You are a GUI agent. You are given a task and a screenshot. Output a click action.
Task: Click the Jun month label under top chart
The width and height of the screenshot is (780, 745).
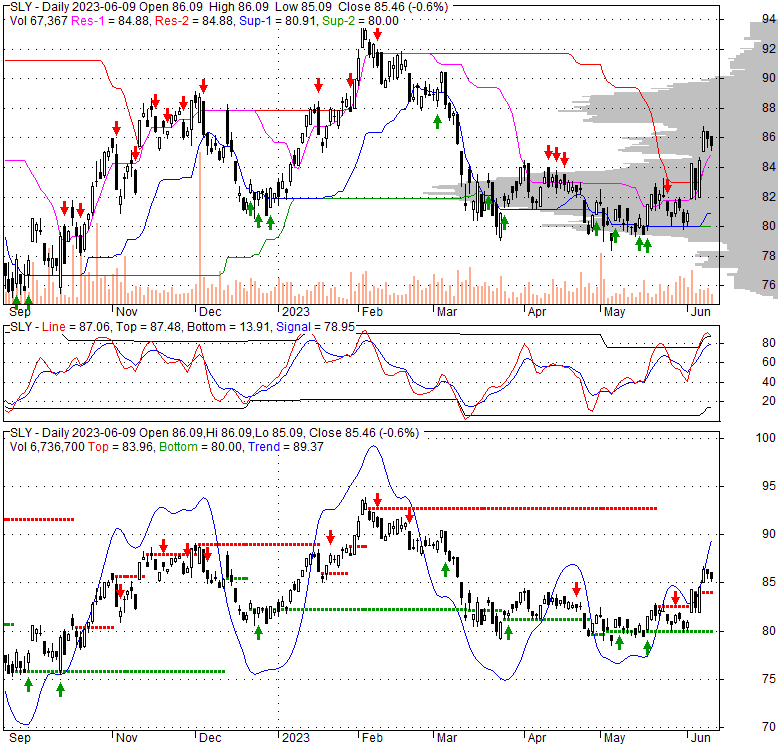click(700, 312)
